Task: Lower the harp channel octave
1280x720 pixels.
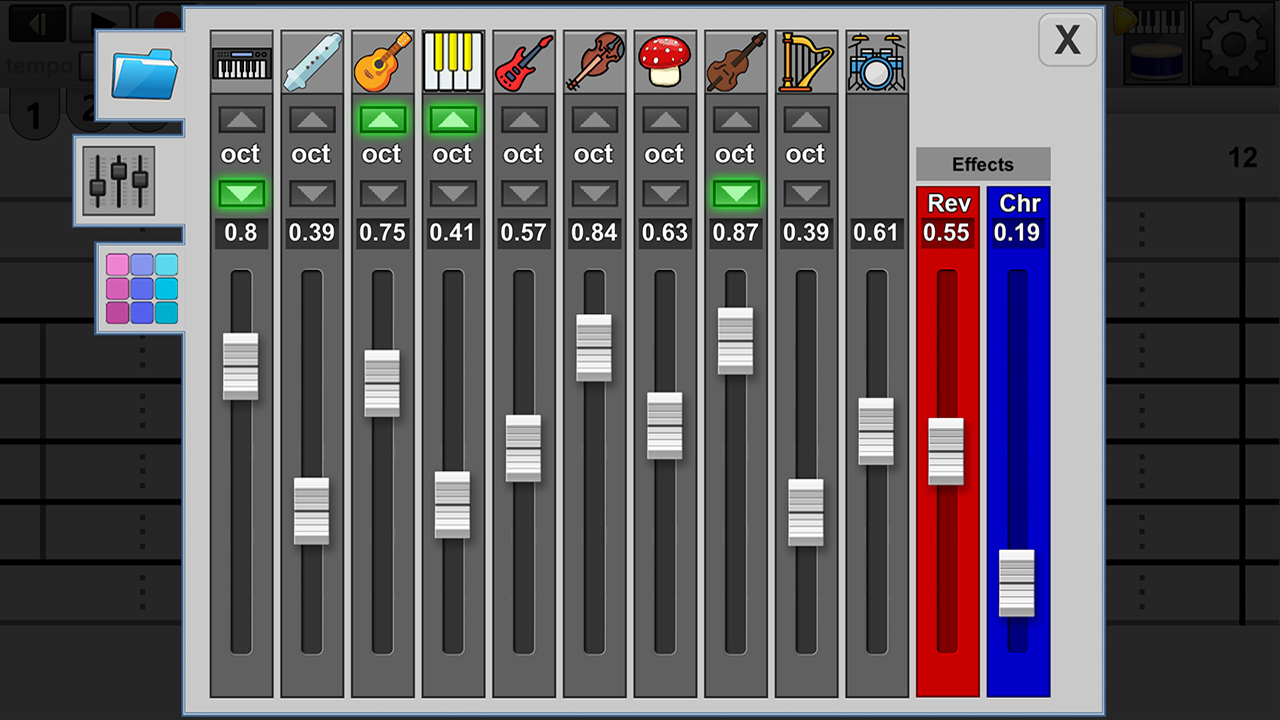Action: [x=806, y=194]
